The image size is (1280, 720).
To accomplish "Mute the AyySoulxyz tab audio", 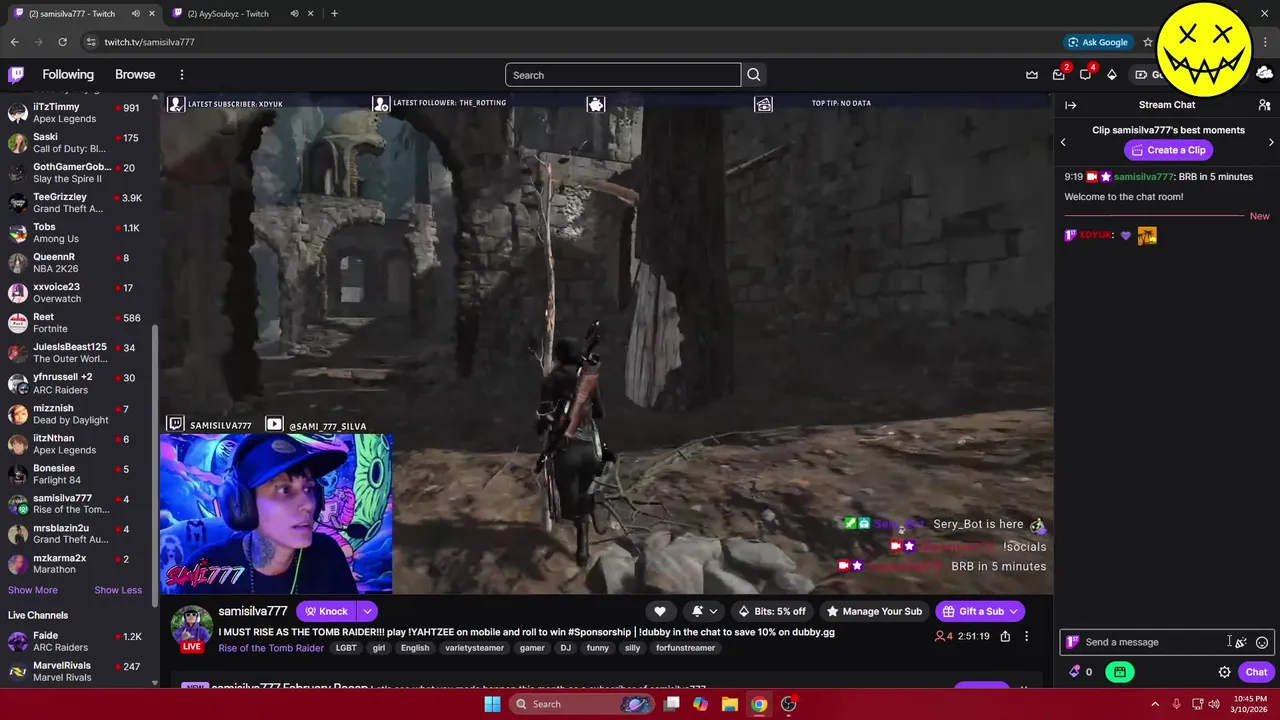I will [x=294, y=13].
